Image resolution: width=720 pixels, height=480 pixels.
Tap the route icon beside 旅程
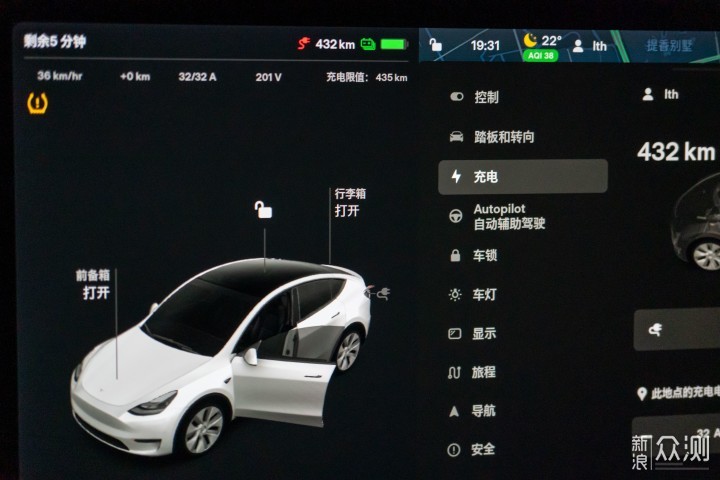454,372
